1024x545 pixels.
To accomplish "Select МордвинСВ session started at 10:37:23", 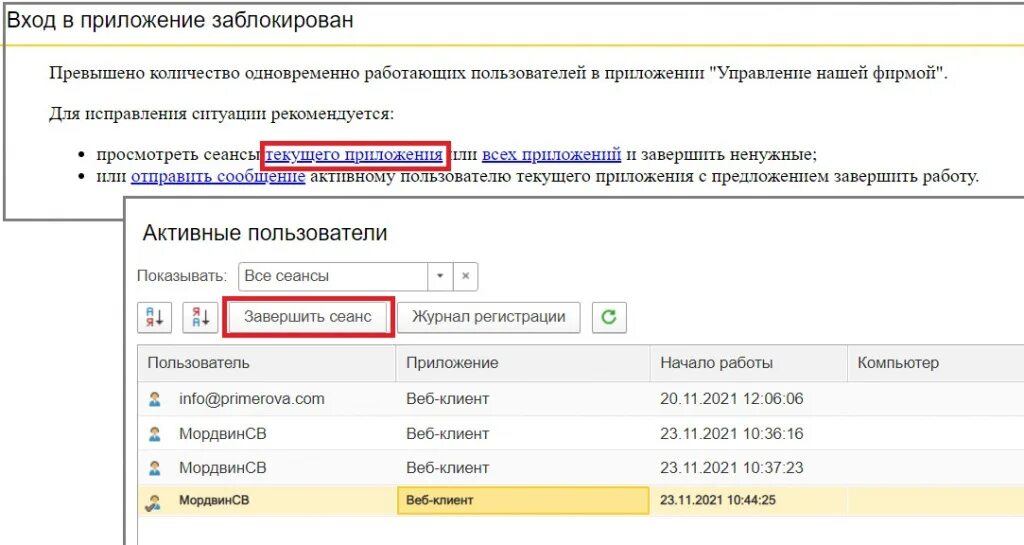I will [x=581, y=467].
